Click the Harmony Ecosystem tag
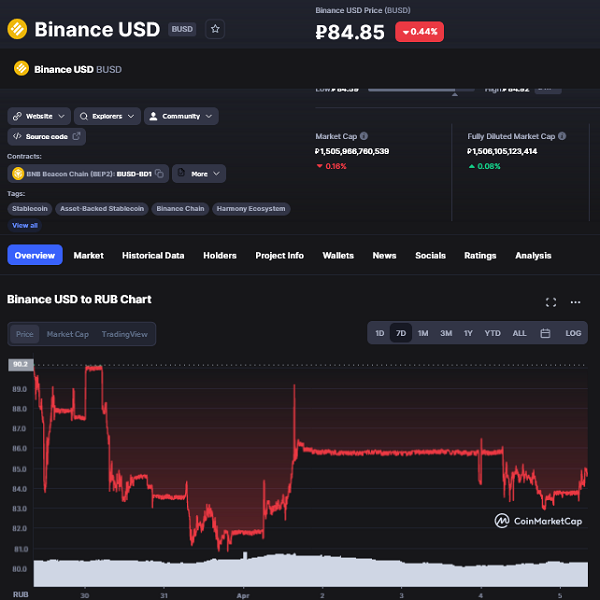Image resolution: width=600 pixels, height=600 pixels. pos(251,209)
